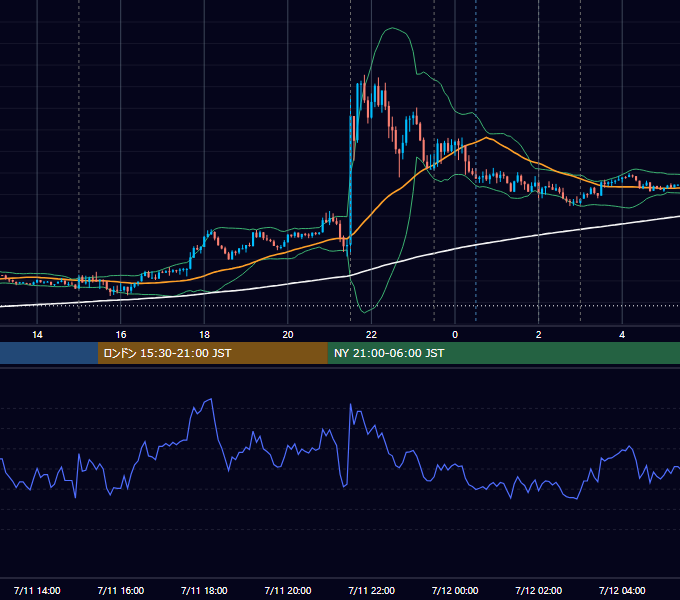Click the 7/12 00:00 date label
This screenshot has height=600, width=680.
[455, 590]
